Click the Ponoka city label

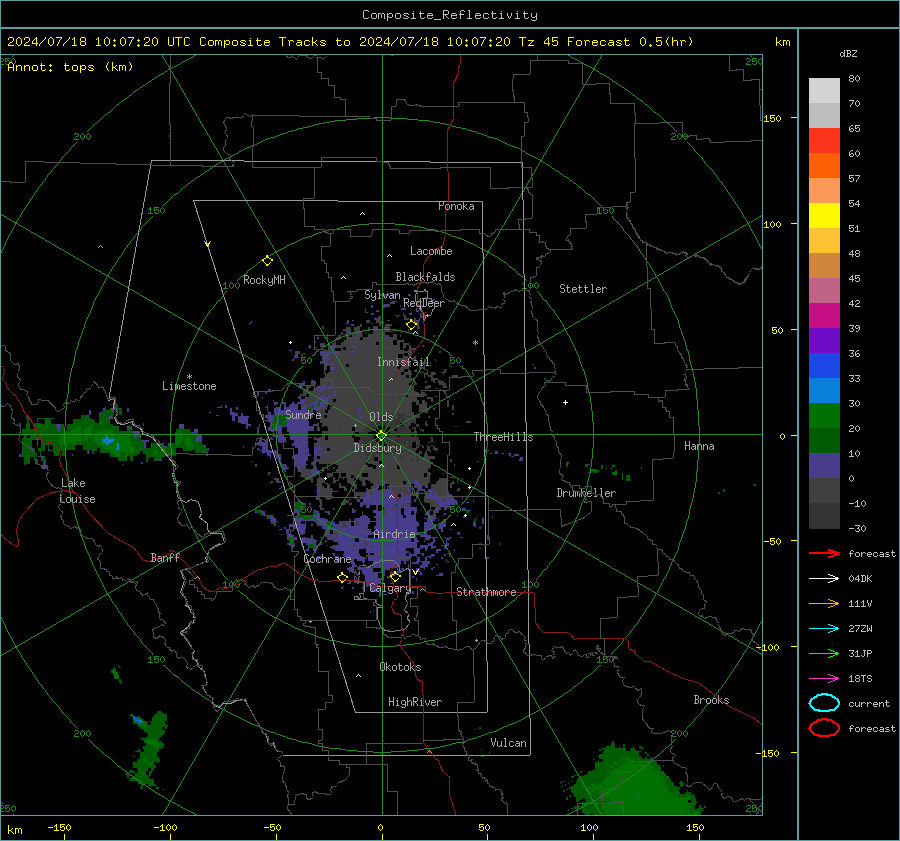[x=456, y=206]
